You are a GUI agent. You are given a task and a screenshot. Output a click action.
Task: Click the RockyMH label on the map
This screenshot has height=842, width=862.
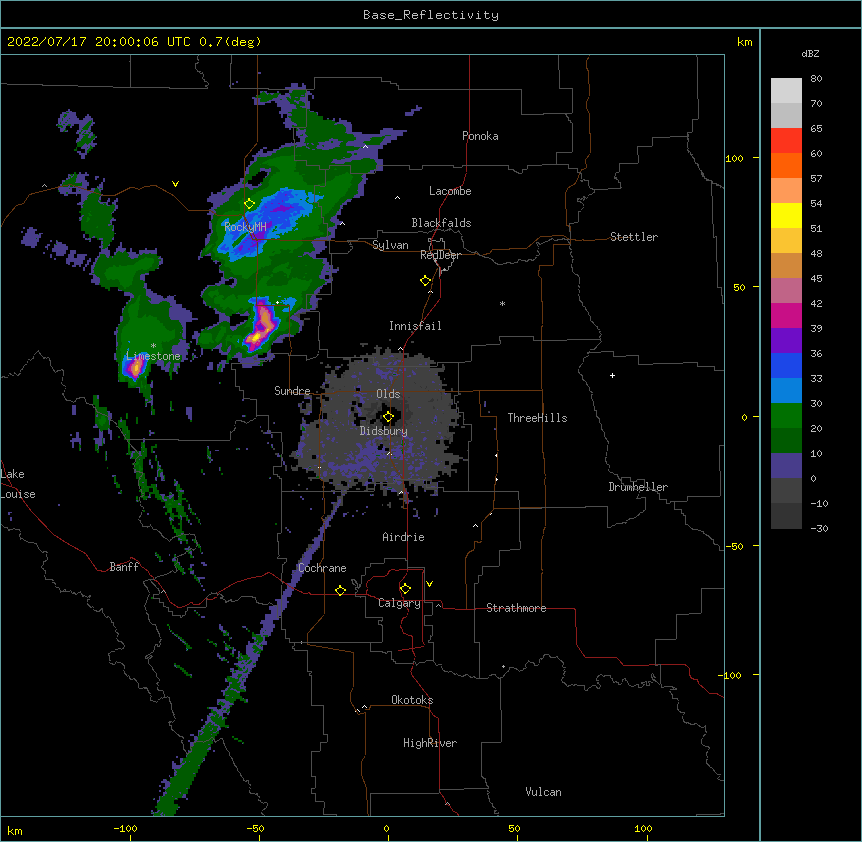(x=245, y=227)
